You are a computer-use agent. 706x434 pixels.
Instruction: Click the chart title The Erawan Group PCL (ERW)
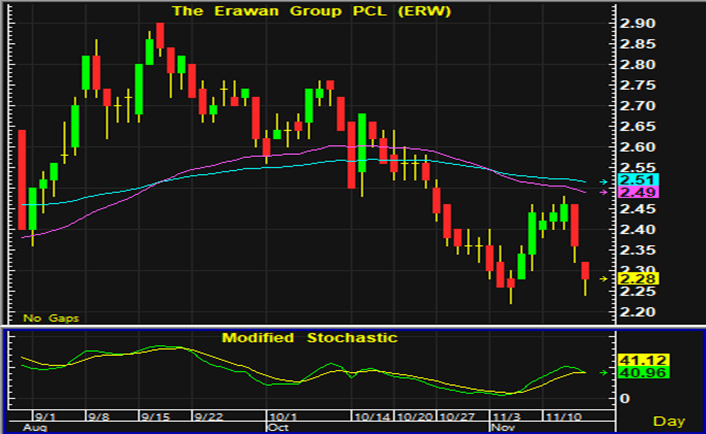click(271, 11)
